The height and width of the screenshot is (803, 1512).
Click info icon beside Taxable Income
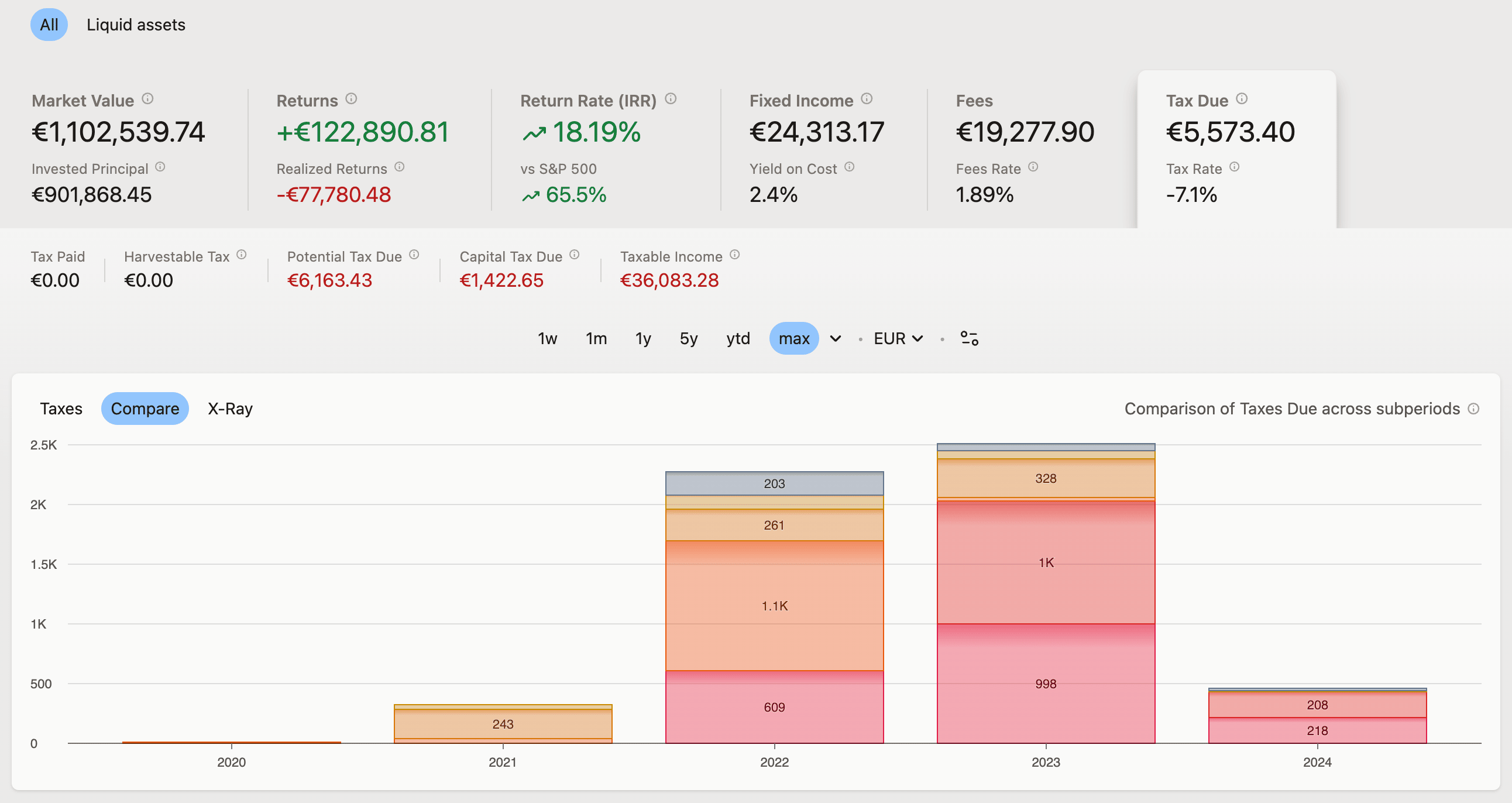735,255
